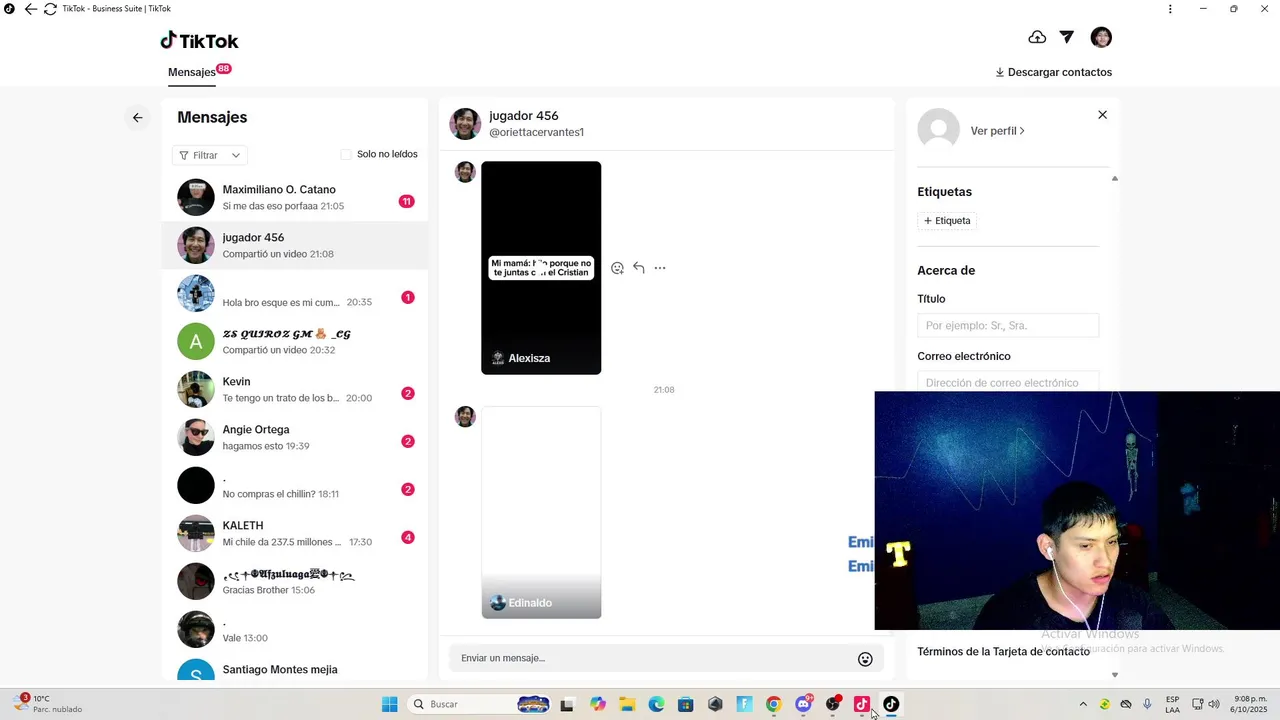Open Microsoft Store from the taskbar
Screen dimensions: 1280x720
point(686,704)
